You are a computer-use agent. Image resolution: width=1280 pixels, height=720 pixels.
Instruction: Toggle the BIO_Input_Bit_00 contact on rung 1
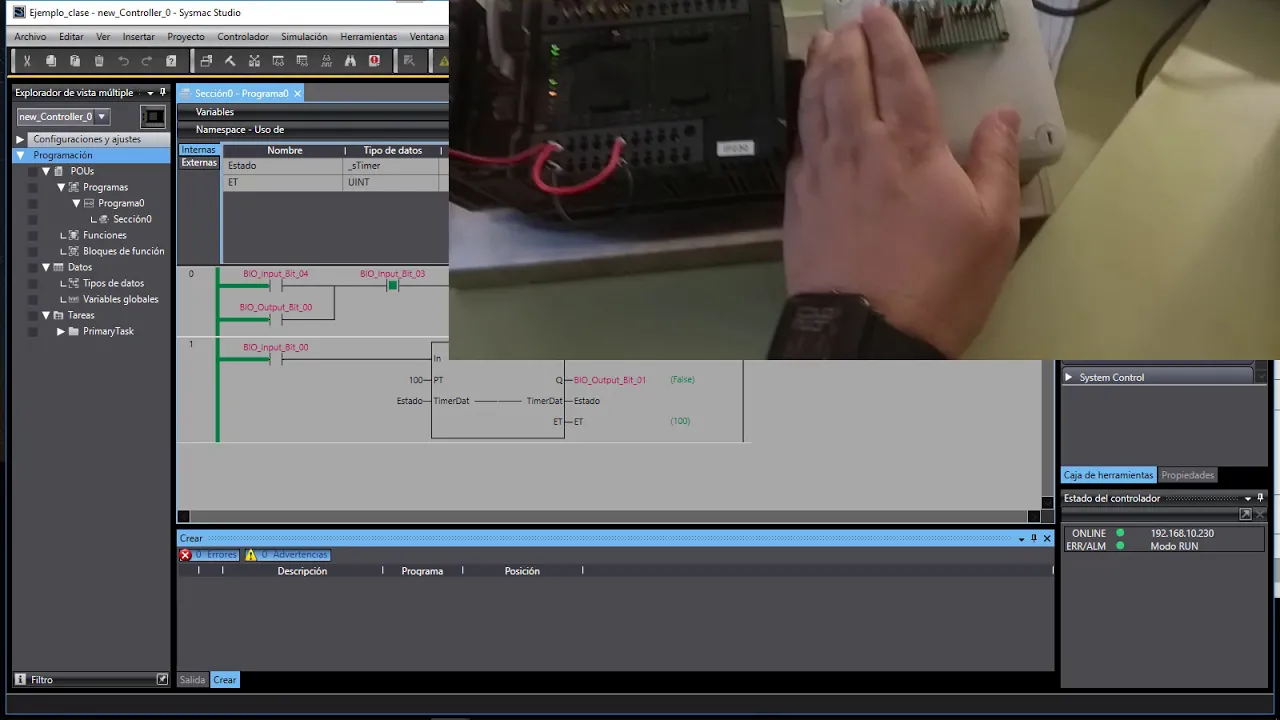(x=276, y=359)
